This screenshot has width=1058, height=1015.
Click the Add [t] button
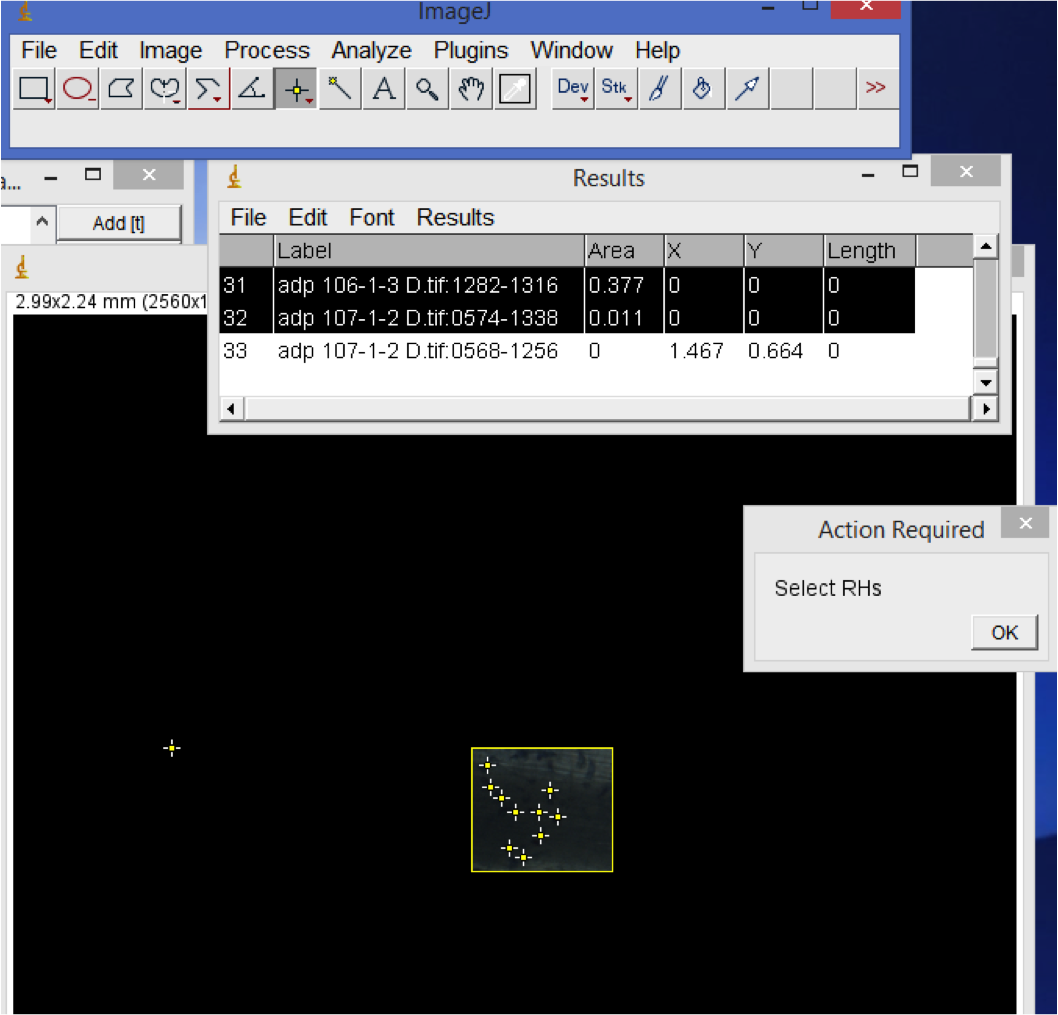tap(119, 223)
